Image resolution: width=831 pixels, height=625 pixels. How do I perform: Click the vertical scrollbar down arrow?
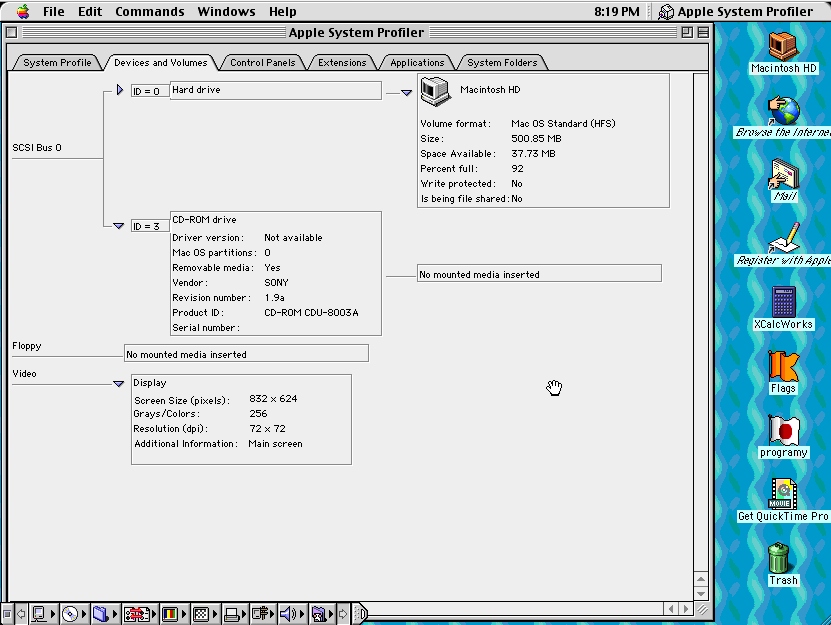click(x=701, y=594)
